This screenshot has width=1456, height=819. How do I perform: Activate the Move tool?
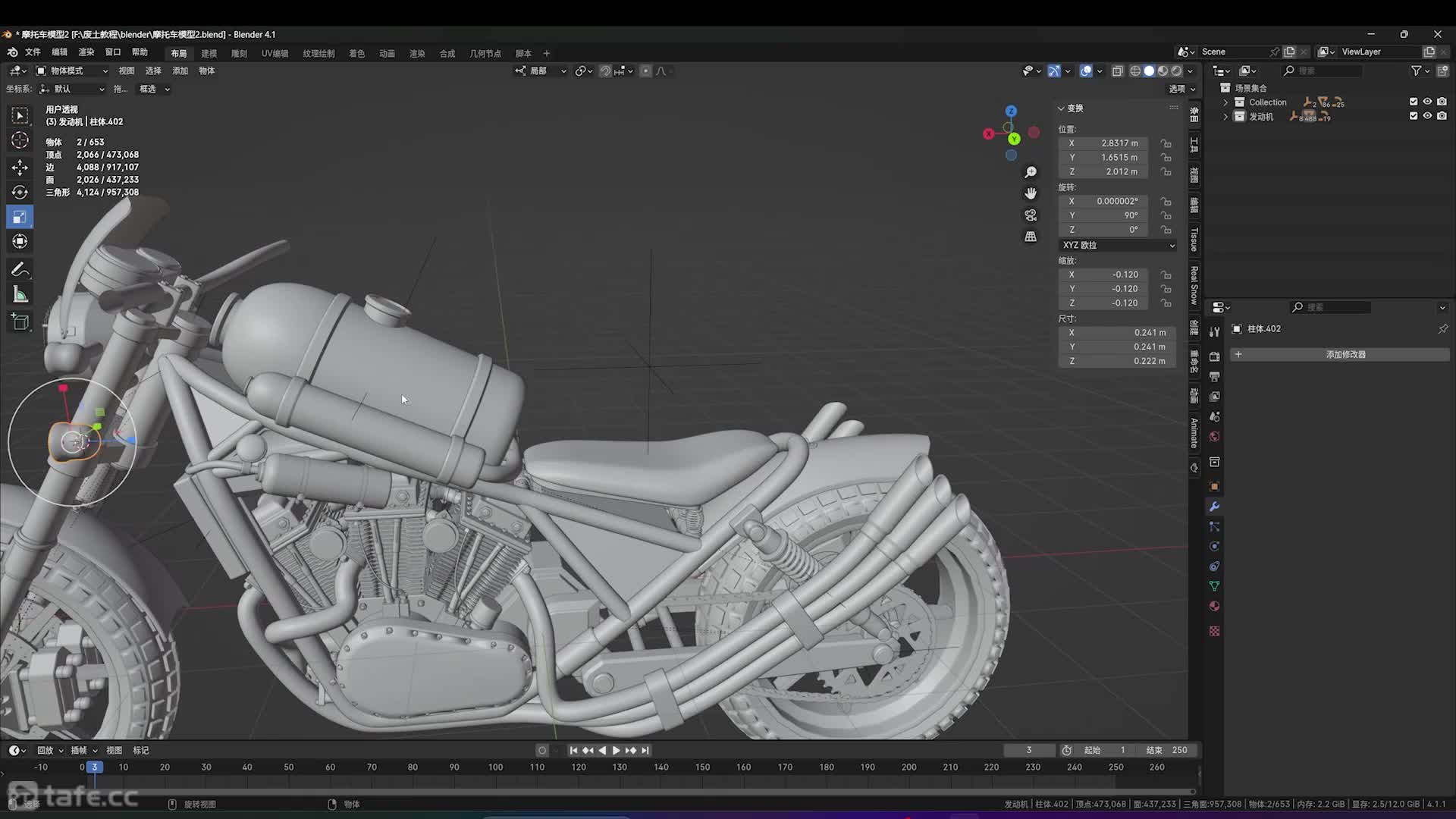[x=20, y=167]
